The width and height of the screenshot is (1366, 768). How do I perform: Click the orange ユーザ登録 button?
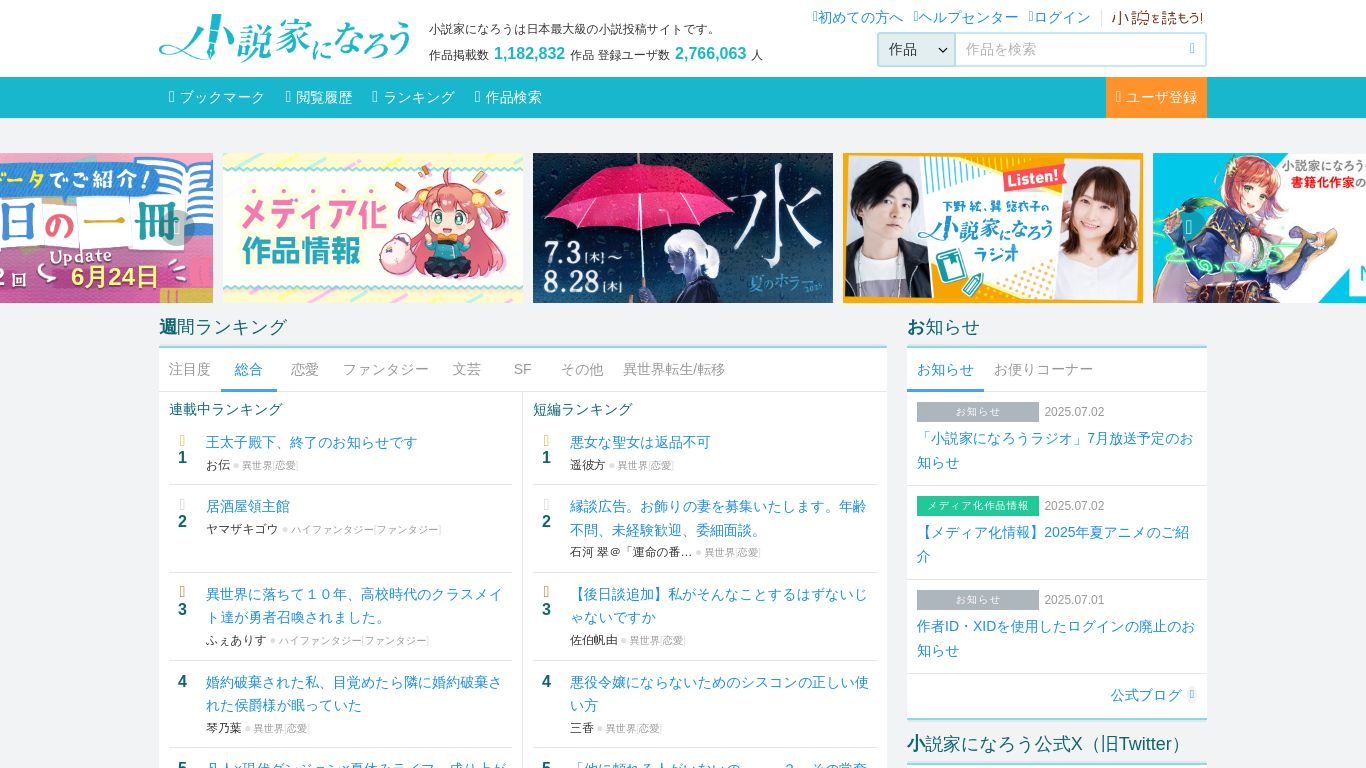coord(1156,97)
